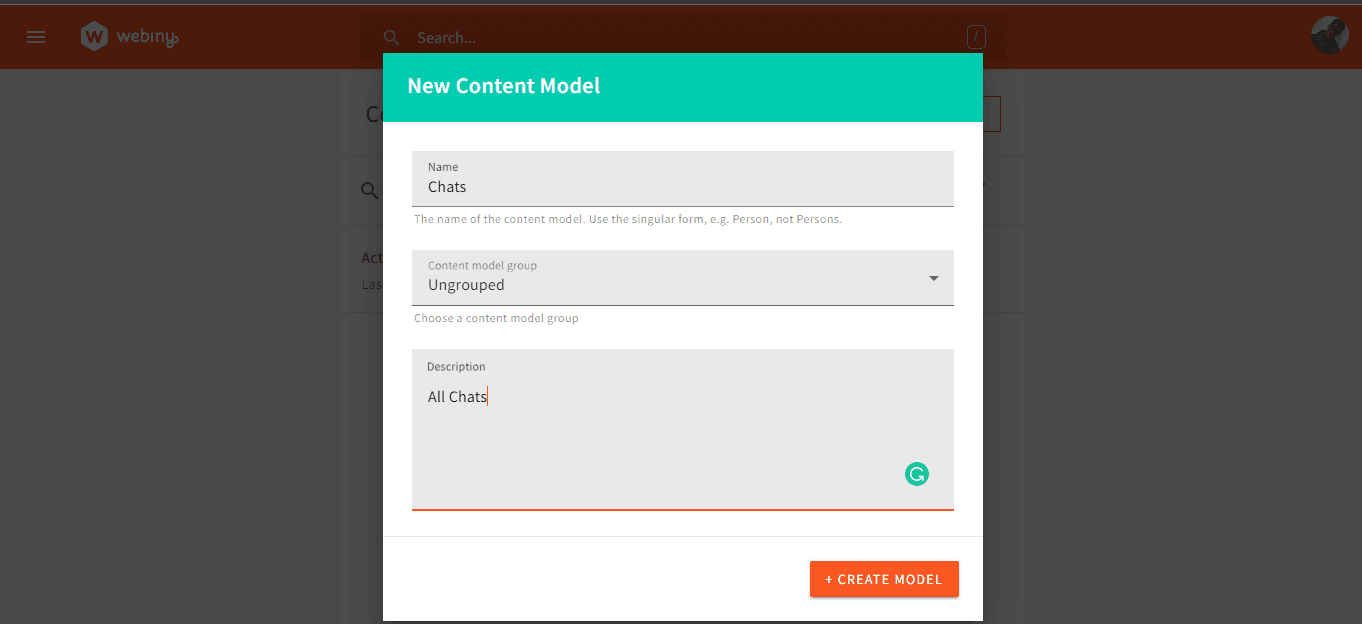This screenshot has height=624, width=1362.
Task: Click Create Model to save the Chats model
Action: coord(883,578)
